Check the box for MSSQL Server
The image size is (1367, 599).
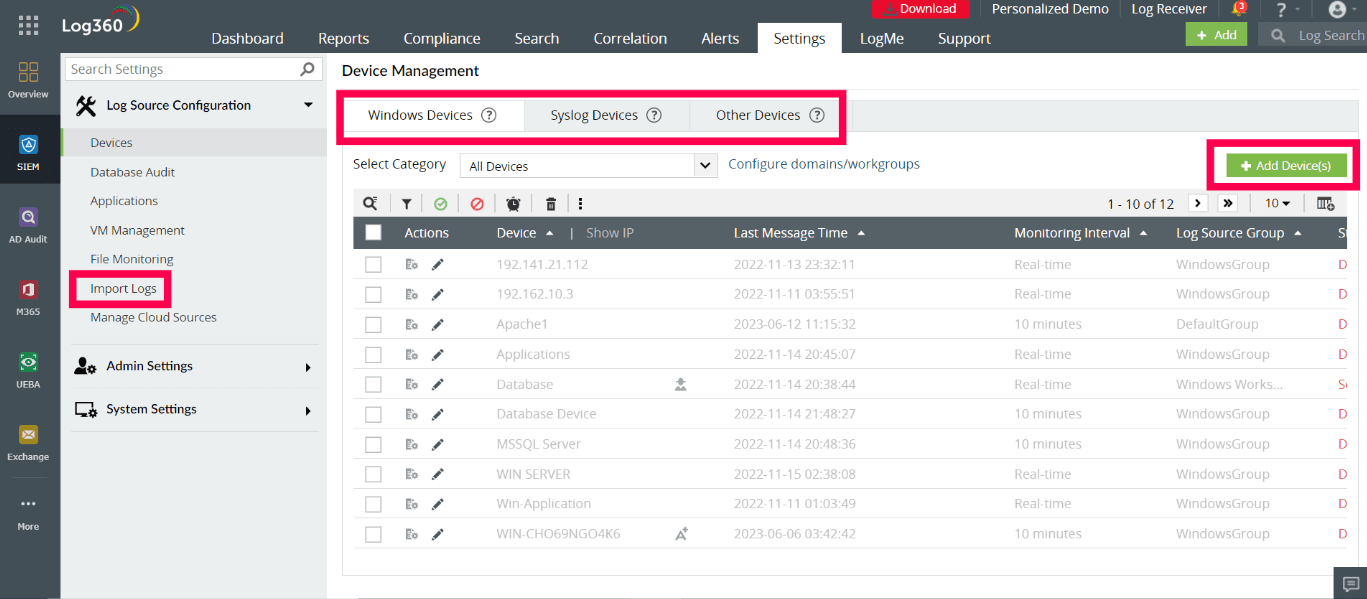373,444
